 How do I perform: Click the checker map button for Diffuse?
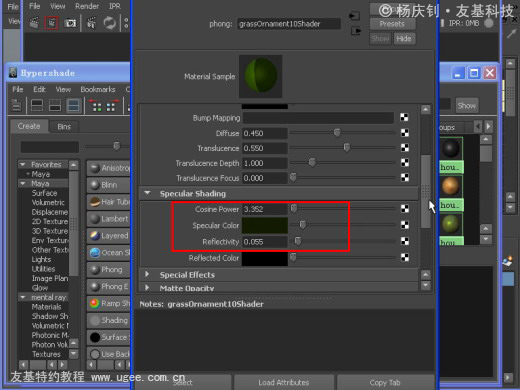pyautogui.click(x=405, y=133)
